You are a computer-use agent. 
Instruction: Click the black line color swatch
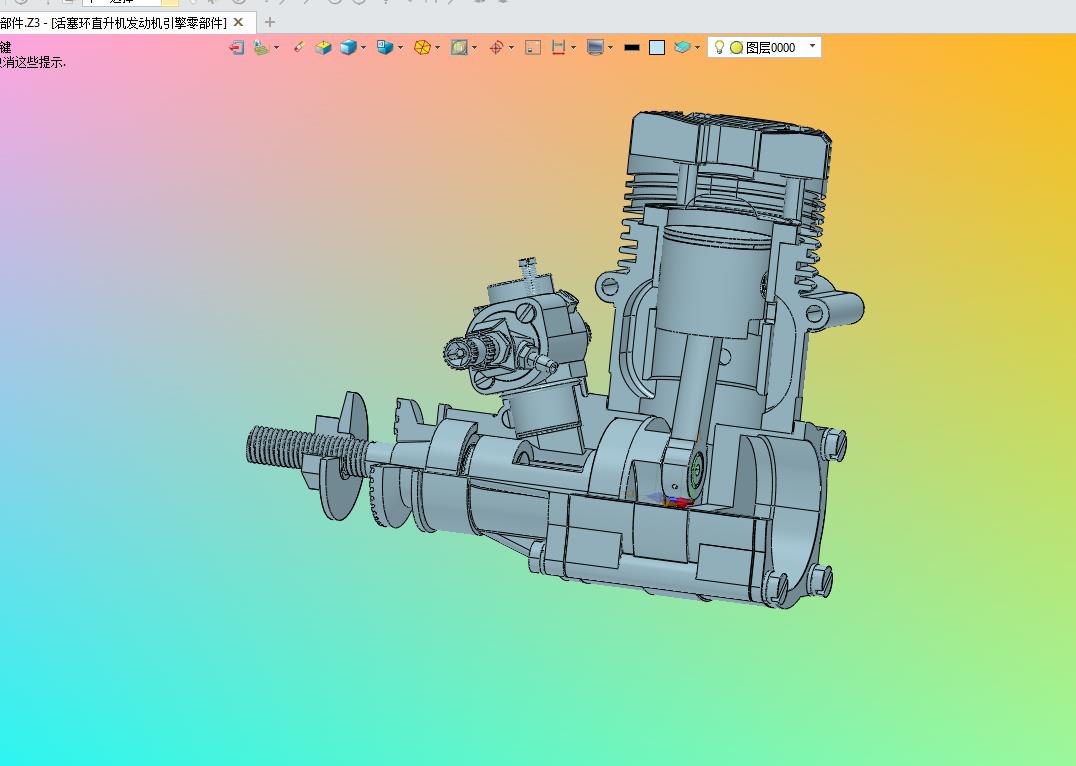tap(631, 47)
